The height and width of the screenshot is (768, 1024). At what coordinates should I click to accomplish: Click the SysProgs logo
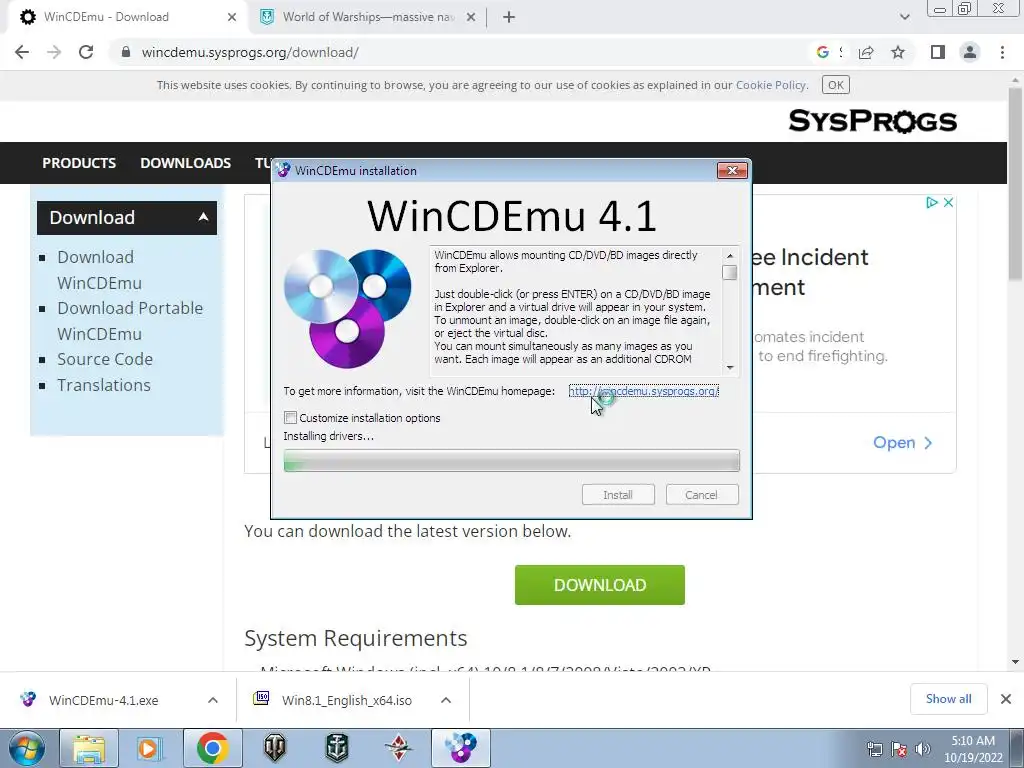[872, 121]
